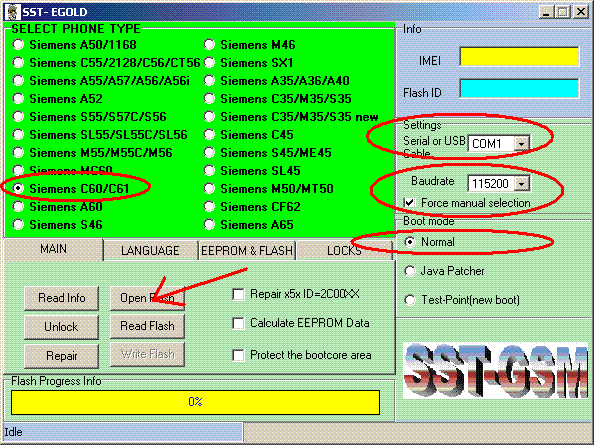Select Siemens C35/M35/S35 new option
Viewport: 594px width, 445px height.
point(209,117)
